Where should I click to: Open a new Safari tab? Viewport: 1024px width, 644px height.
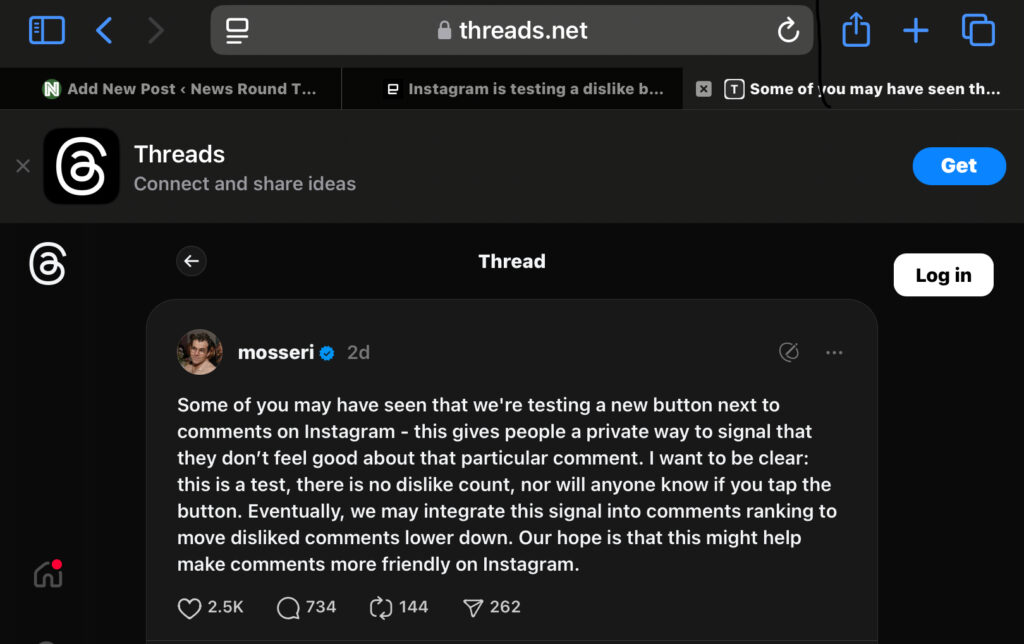pyautogui.click(x=916, y=30)
